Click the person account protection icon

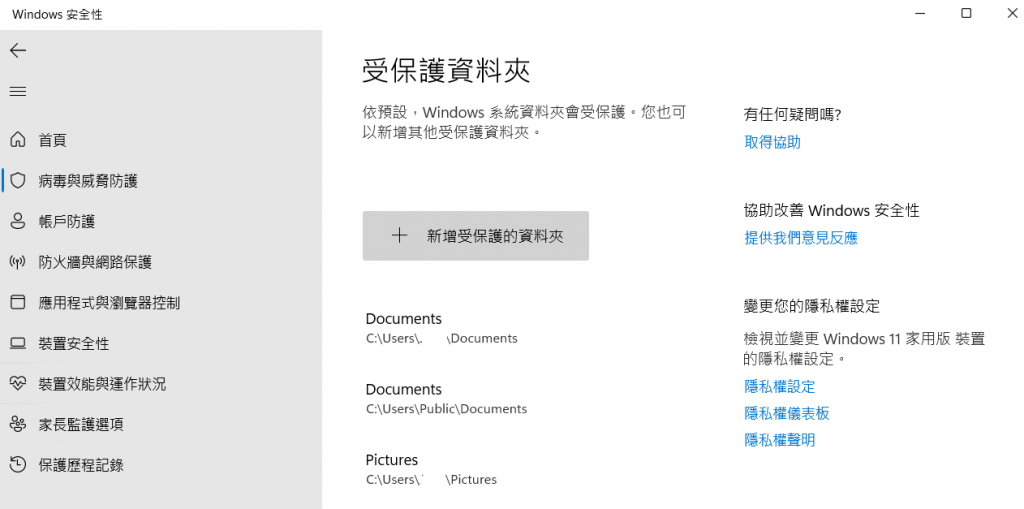pos(18,222)
